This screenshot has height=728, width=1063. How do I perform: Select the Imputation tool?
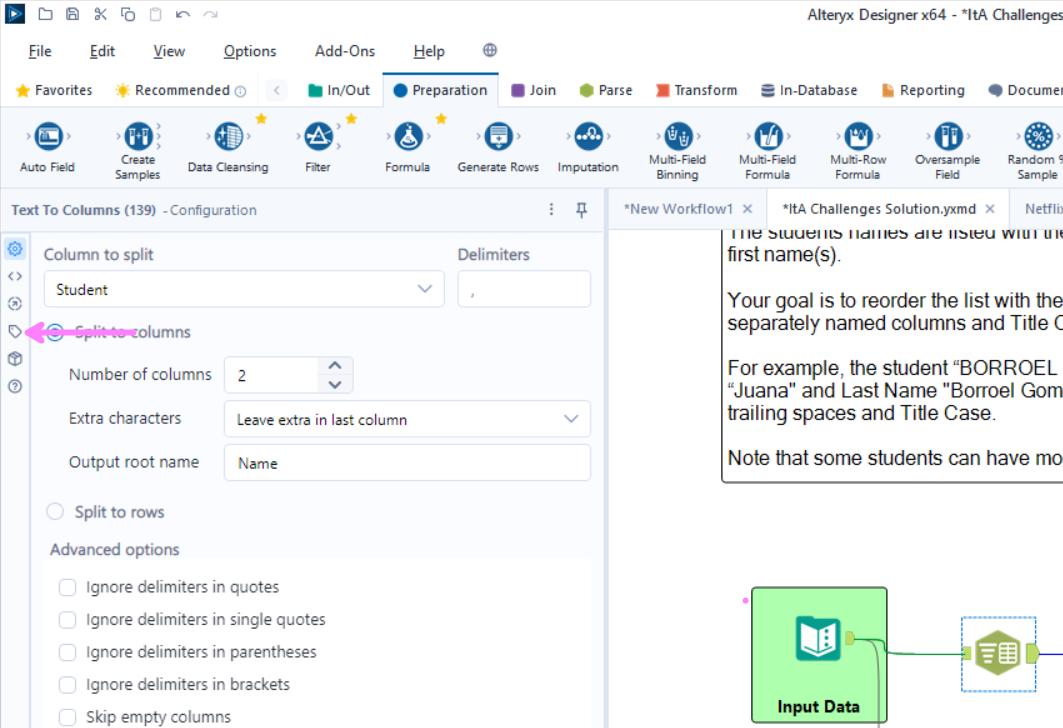pyautogui.click(x=588, y=147)
